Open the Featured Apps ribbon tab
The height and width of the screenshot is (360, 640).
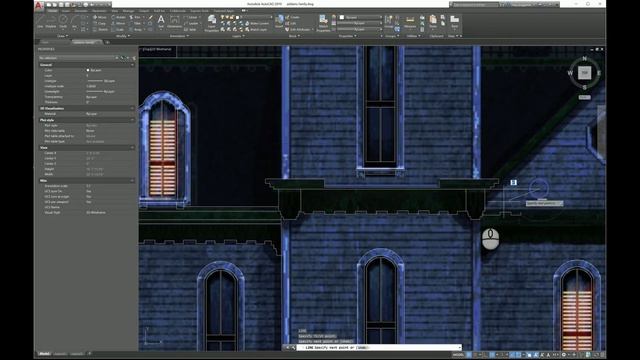click(x=224, y=11)
